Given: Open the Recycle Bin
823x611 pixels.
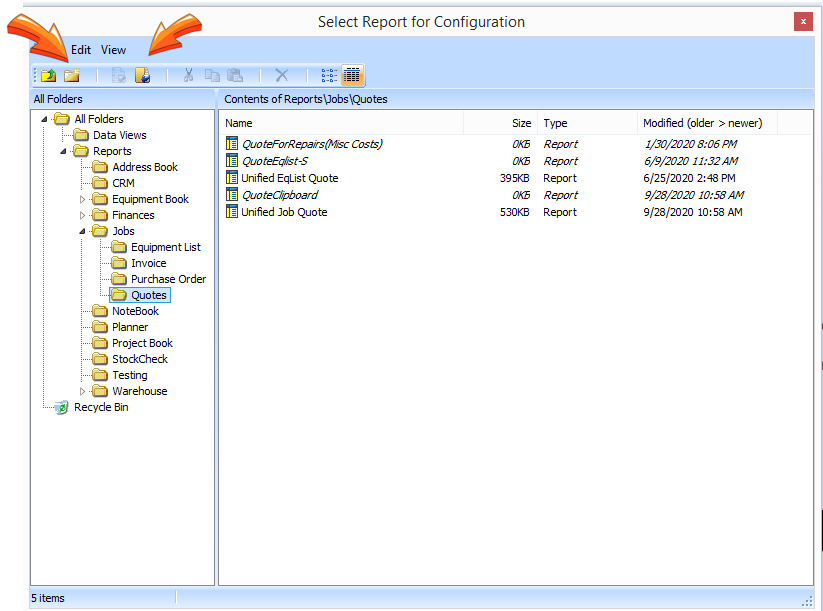Looking at the screenshot, I should (x=101, y=407).
